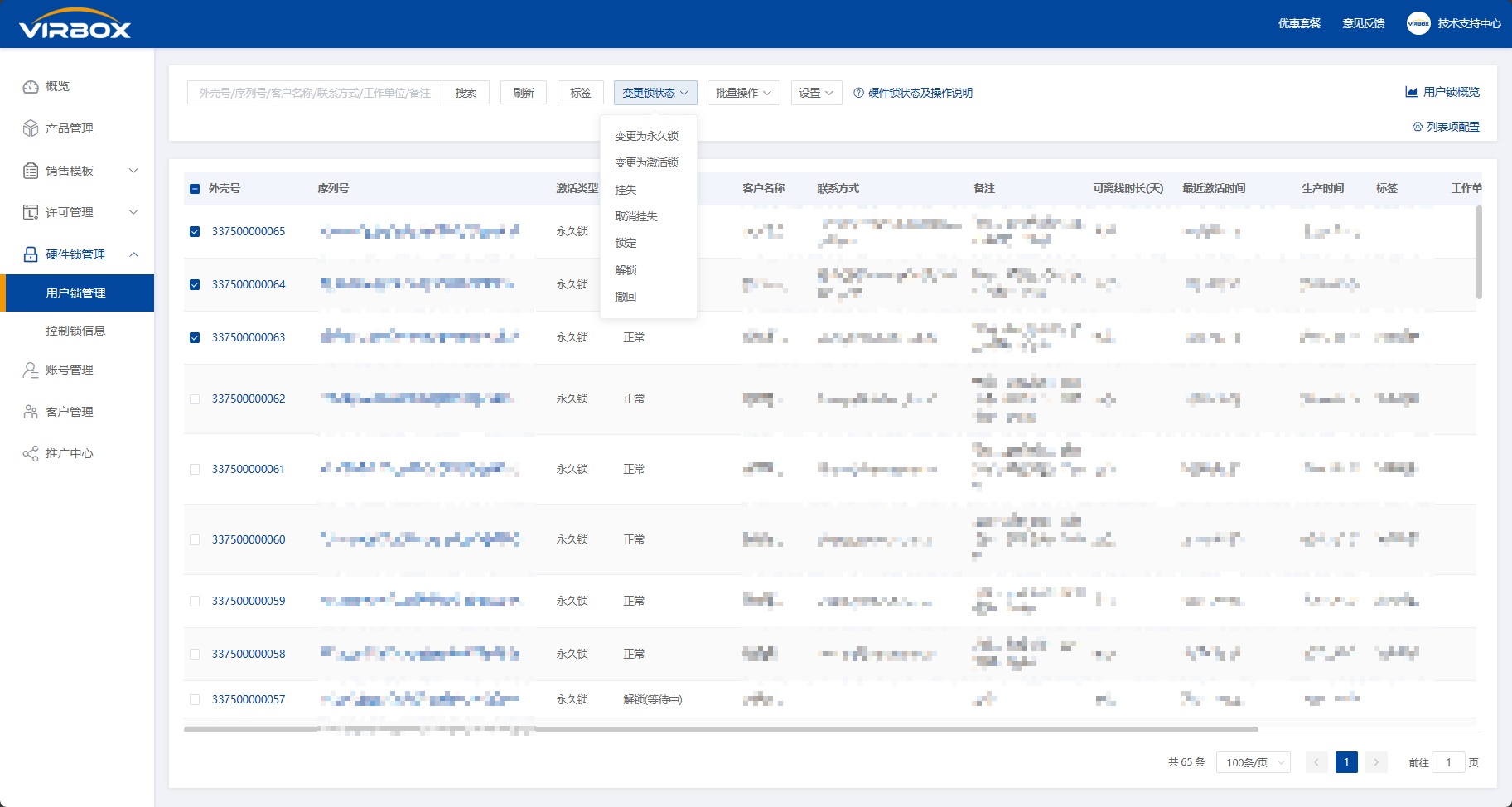Click the 搜索 button
The image size is (1512, 807).
coord(466,93)
